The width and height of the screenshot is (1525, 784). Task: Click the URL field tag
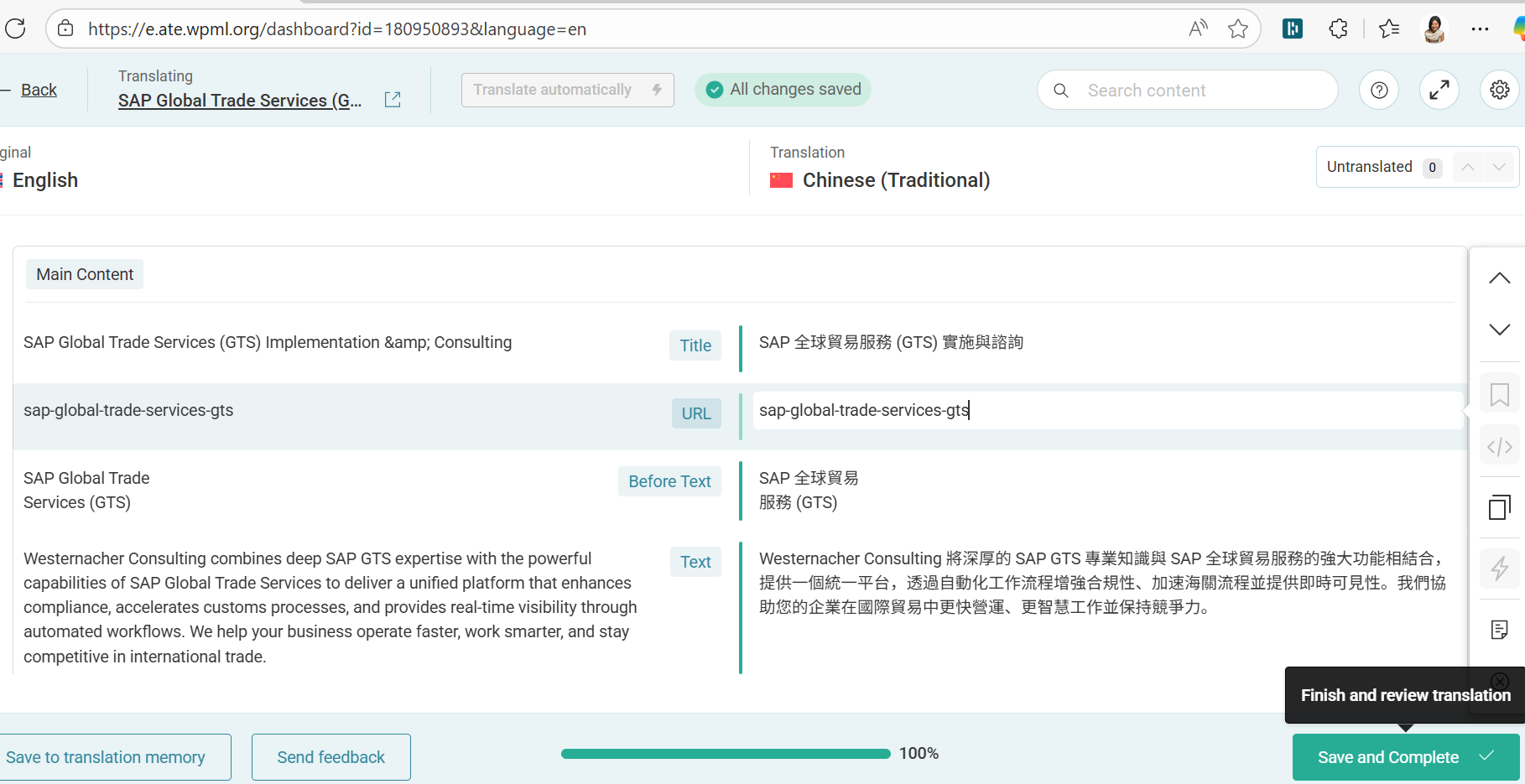pyautogui.click(x=696, y=413)
